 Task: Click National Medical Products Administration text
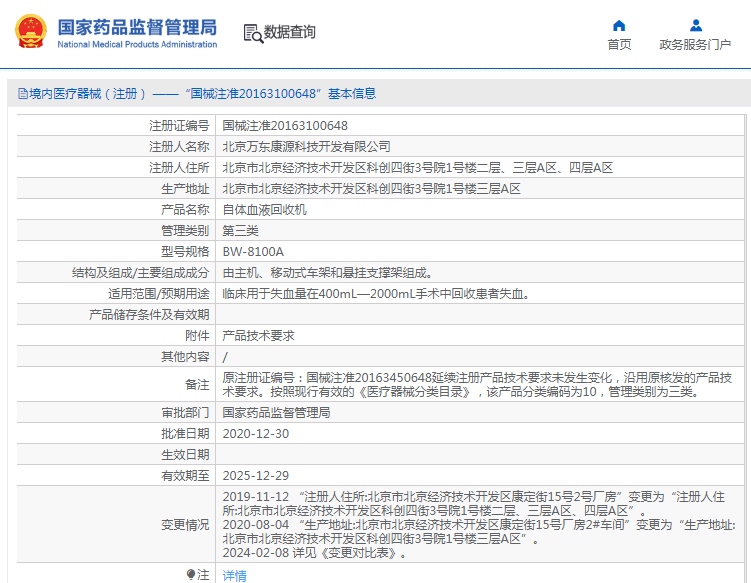click(x=137, y=45)
